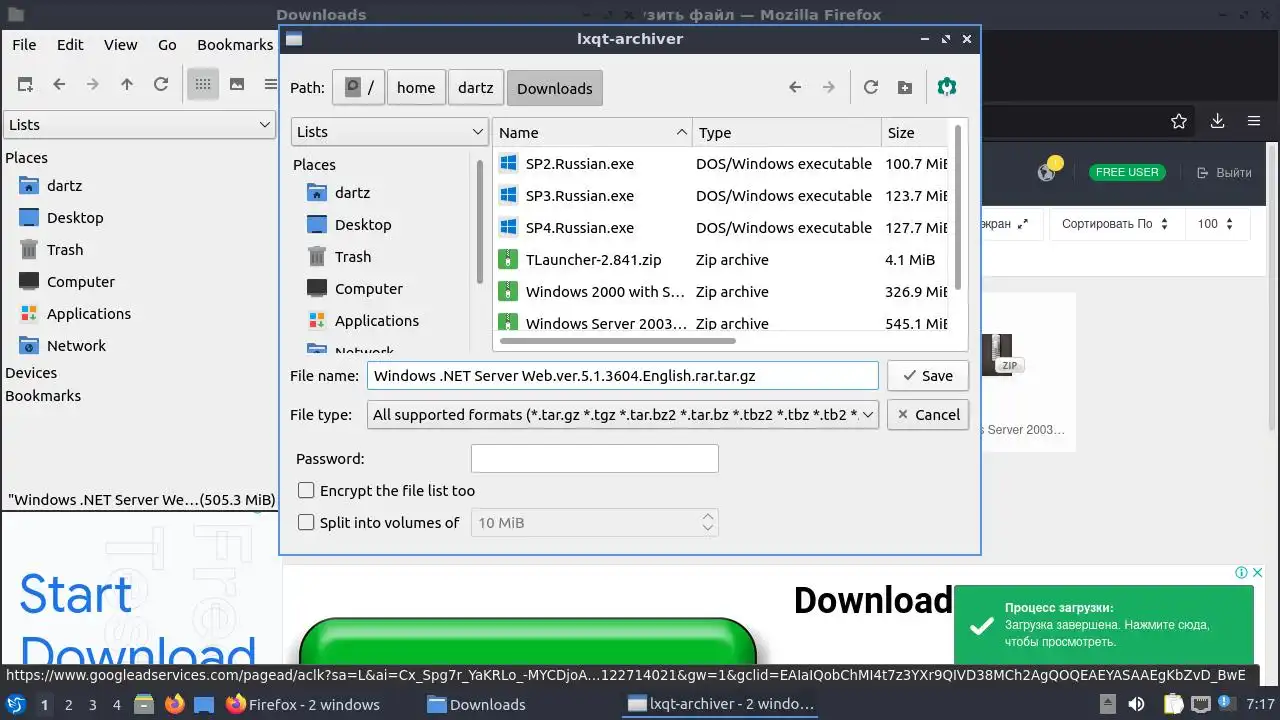The width and height of the screenshot is (1280, 720).
Task: Select Applications in dialog Places sidebar
Action: [x=377, y=321]
